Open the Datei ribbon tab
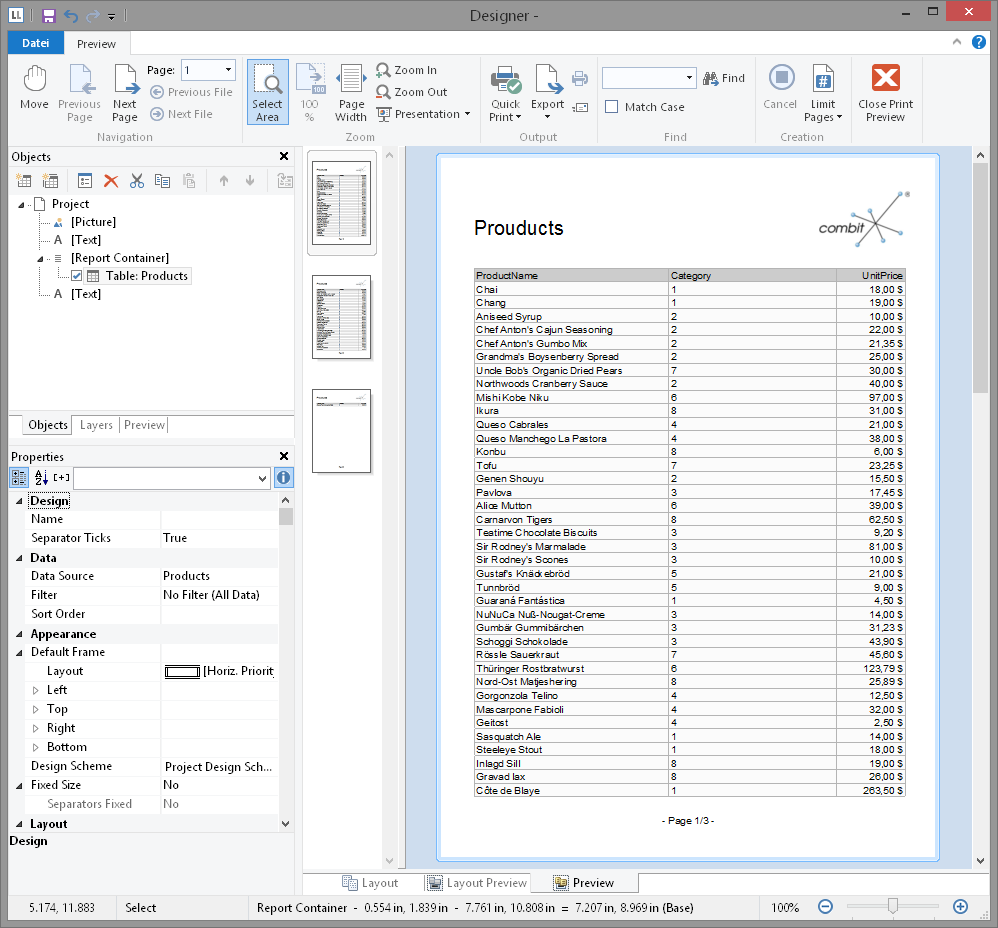The image size is (998, 928). [35, 43]
